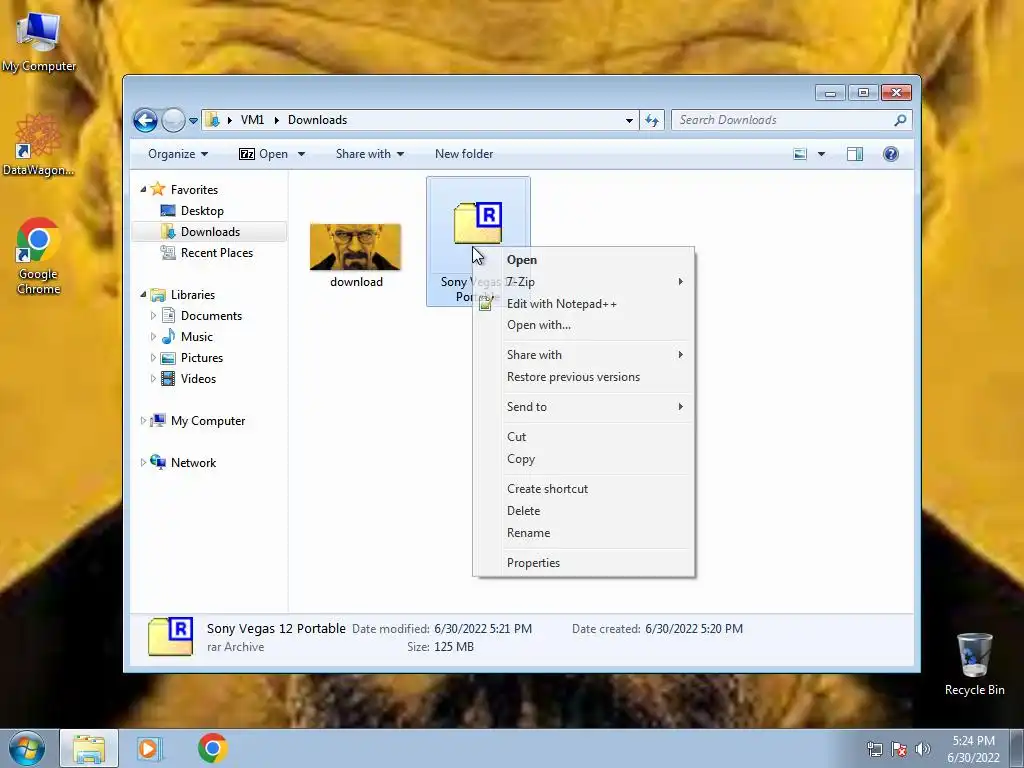Image resolution: width=1024 pixels, height=768 pixels.
Task: Click the Windows Start orb
Action: point(26,748)
